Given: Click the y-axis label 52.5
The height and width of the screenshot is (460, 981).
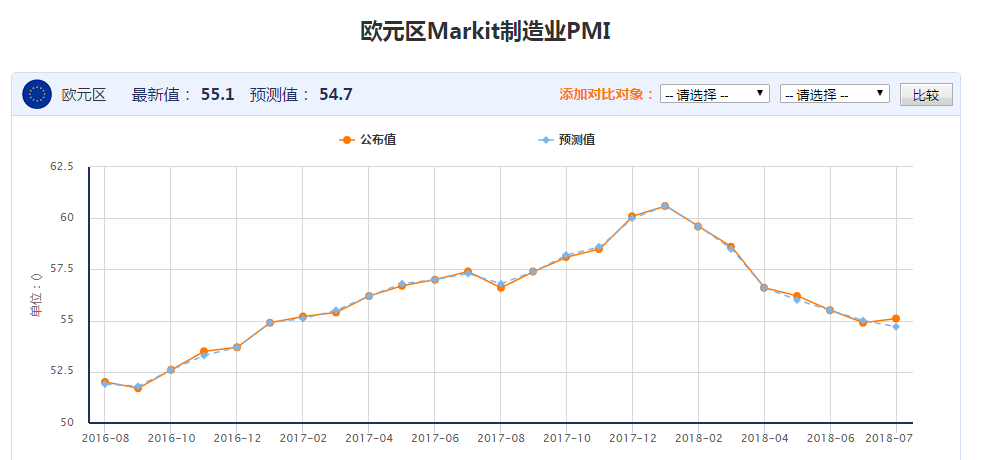Looking at the screenshot, I should [61, 371].
